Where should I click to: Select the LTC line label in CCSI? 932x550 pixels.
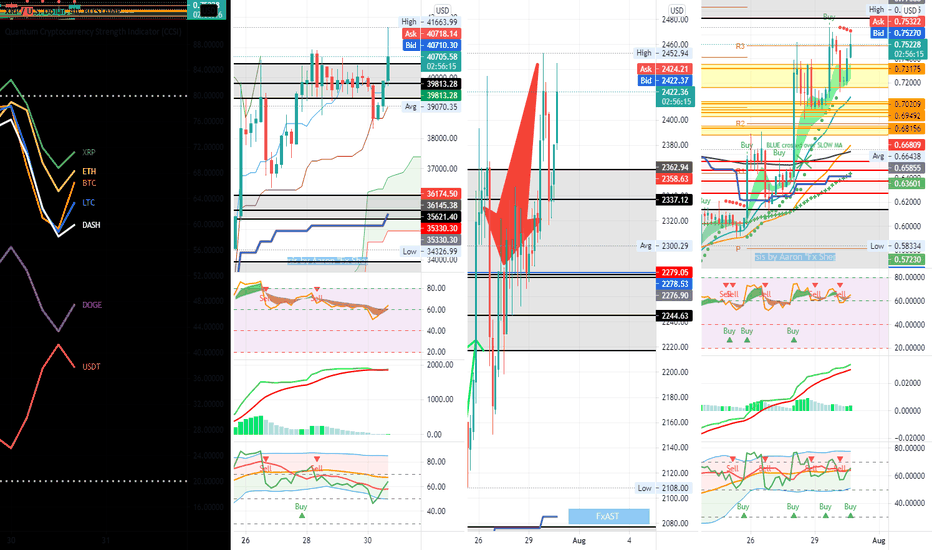point(89,203)
